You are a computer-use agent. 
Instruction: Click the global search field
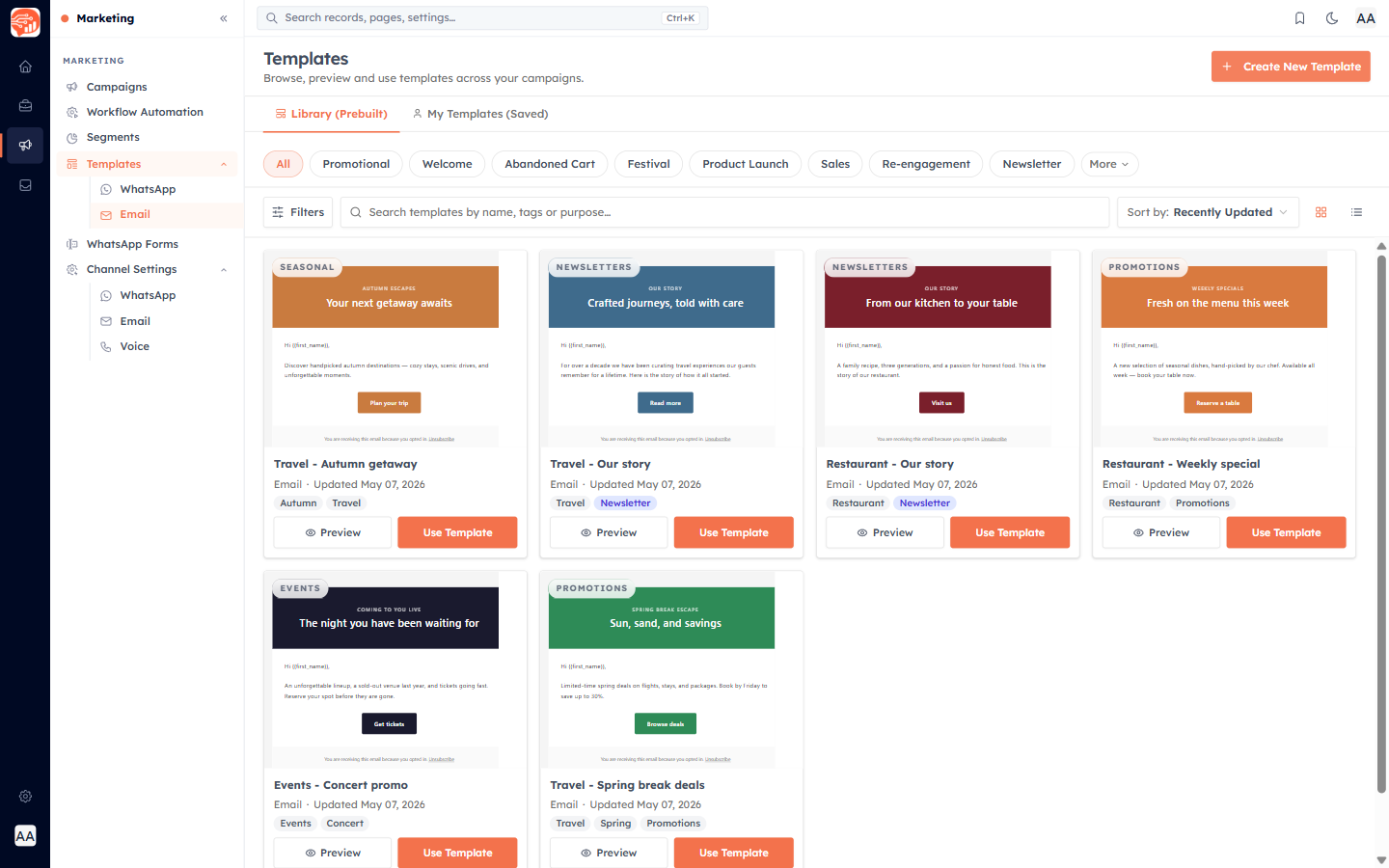(482, 18)
